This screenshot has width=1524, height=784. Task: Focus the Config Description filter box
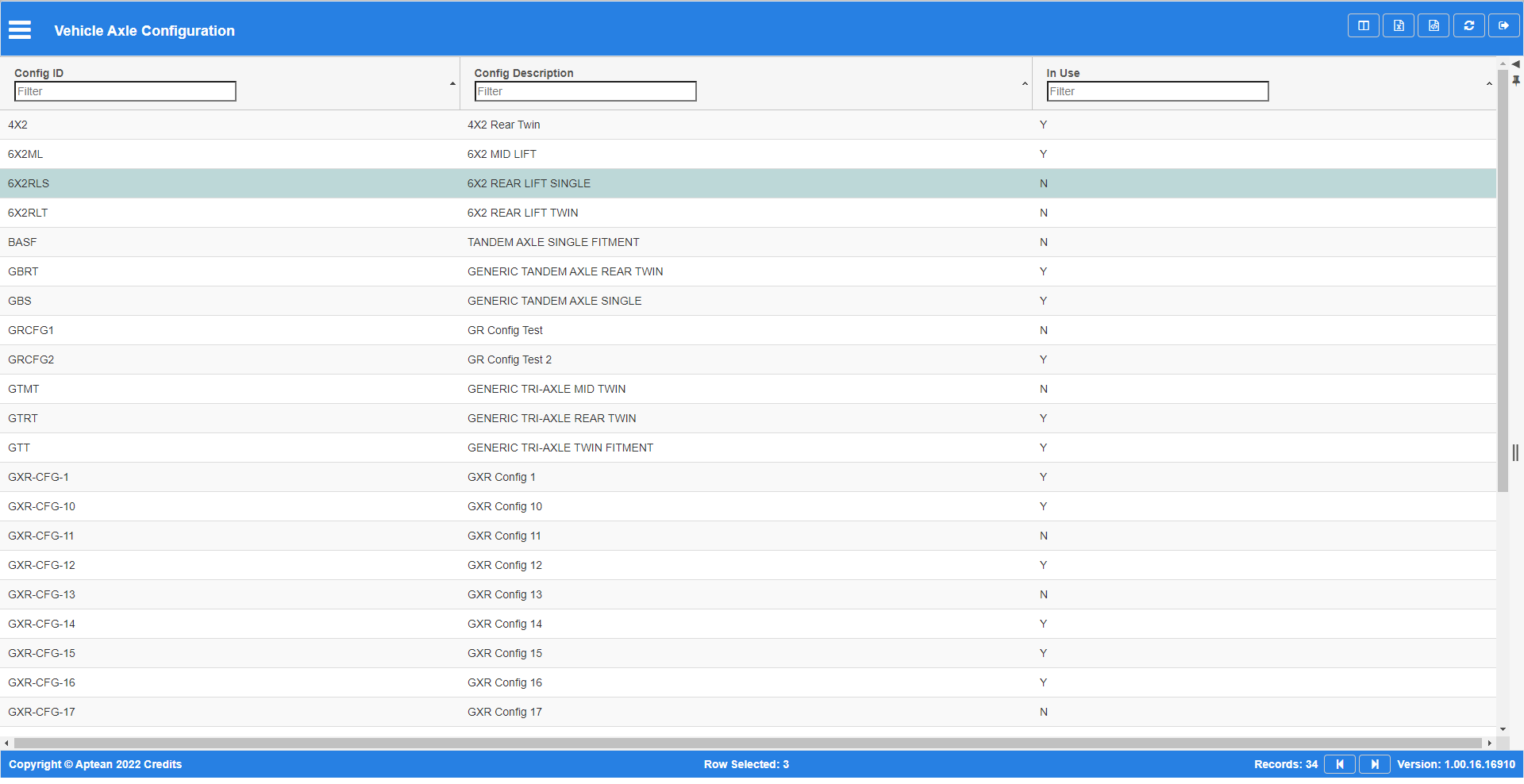pos(586,91)
